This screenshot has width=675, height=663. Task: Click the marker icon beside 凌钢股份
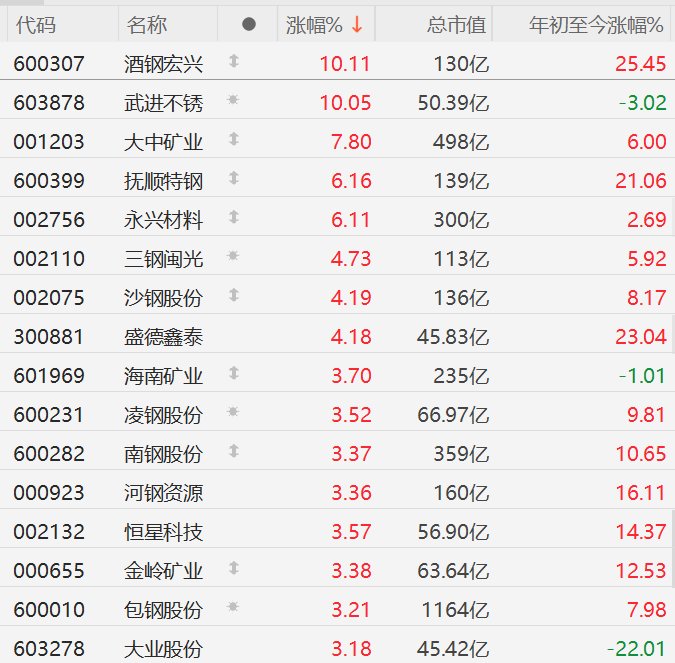[x=234, y=413]
